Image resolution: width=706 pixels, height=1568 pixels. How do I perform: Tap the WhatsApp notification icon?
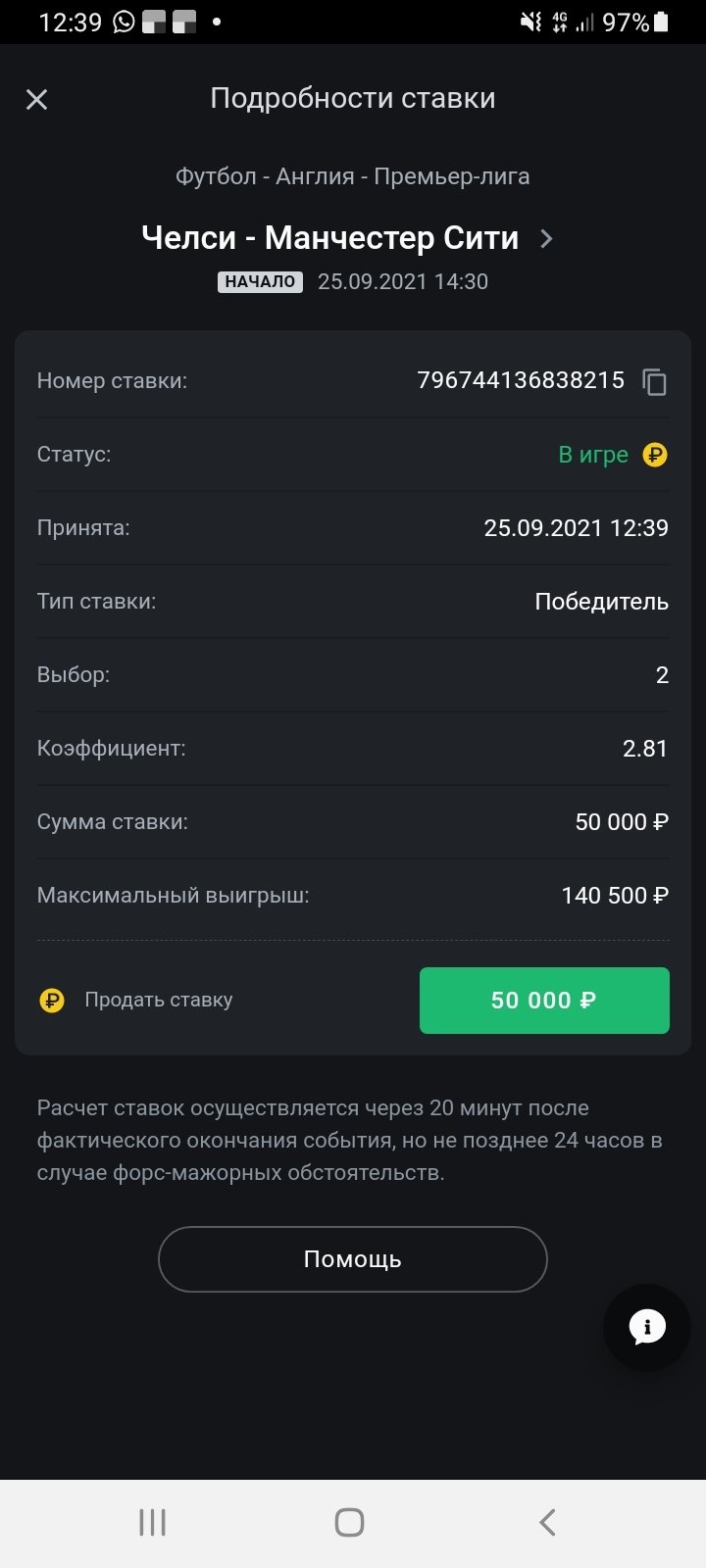[124, 22]
